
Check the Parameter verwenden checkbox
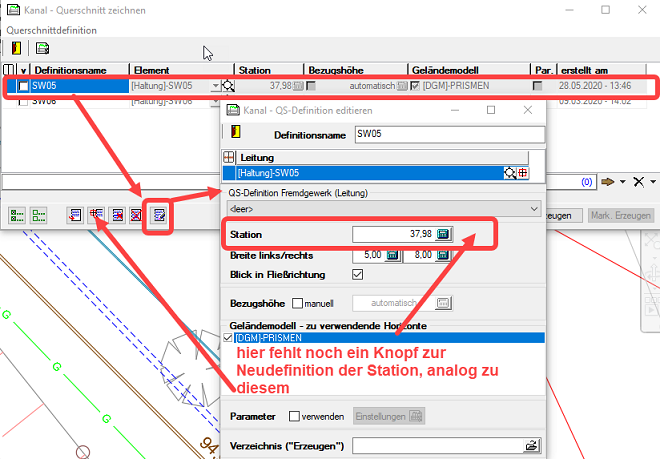pos(294,415)
